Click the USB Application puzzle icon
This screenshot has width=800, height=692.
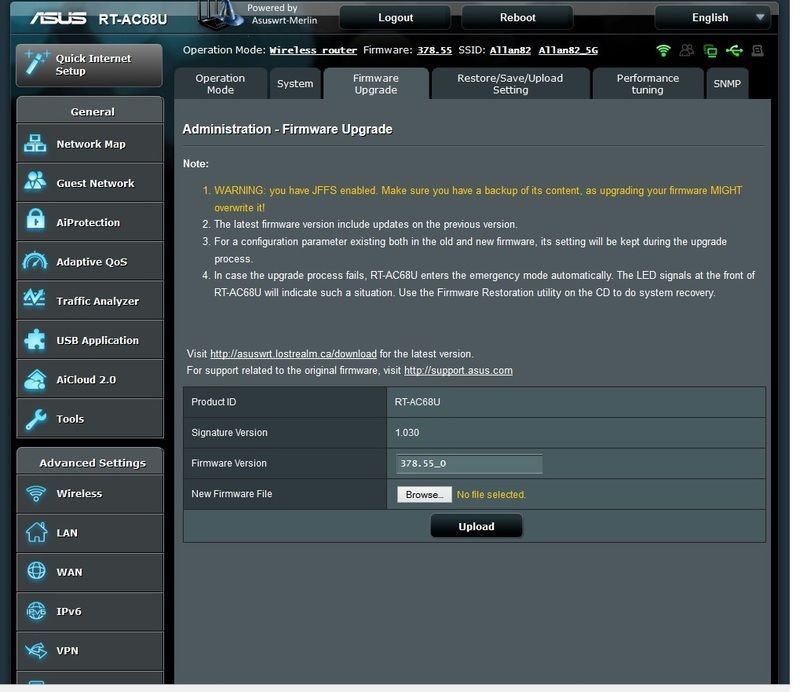click(35, 339)
